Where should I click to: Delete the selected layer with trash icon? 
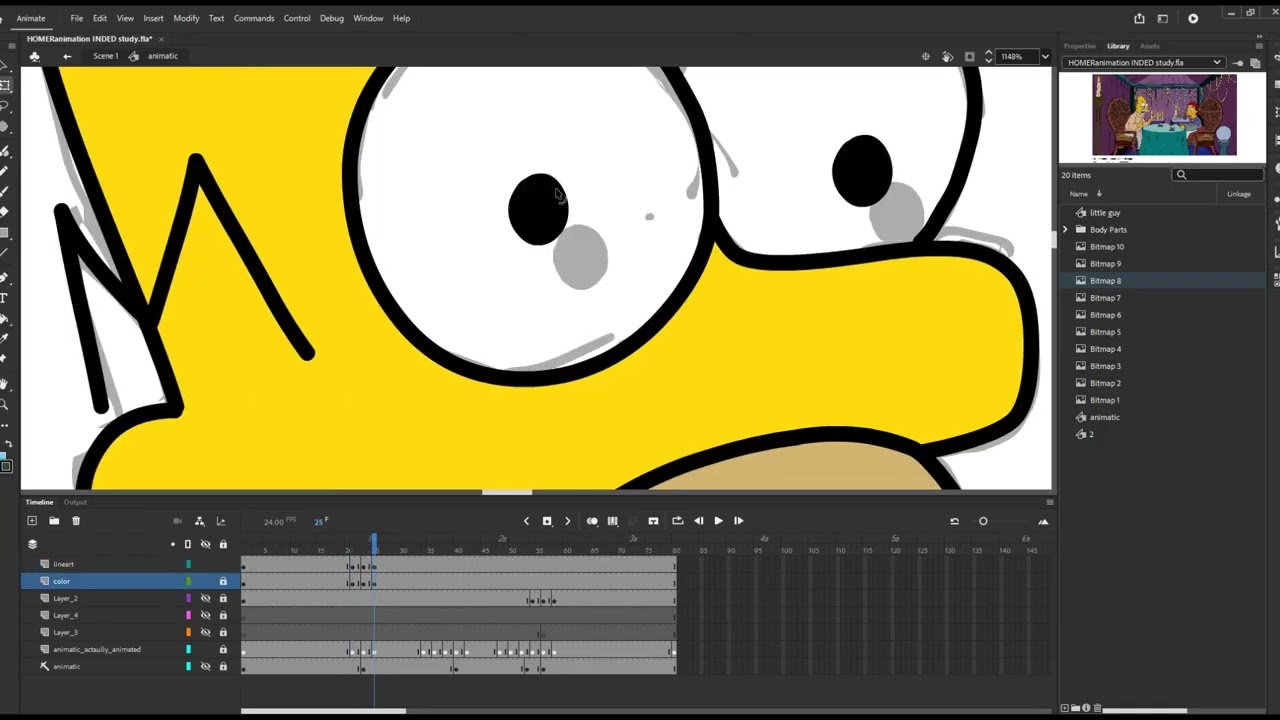76,521
